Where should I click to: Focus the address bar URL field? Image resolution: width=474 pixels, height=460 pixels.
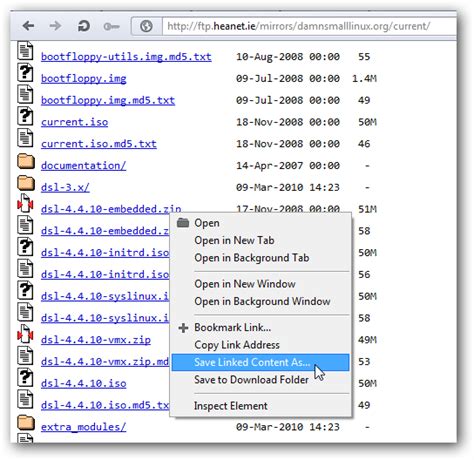pyautogui.click(x=309, y=26)
